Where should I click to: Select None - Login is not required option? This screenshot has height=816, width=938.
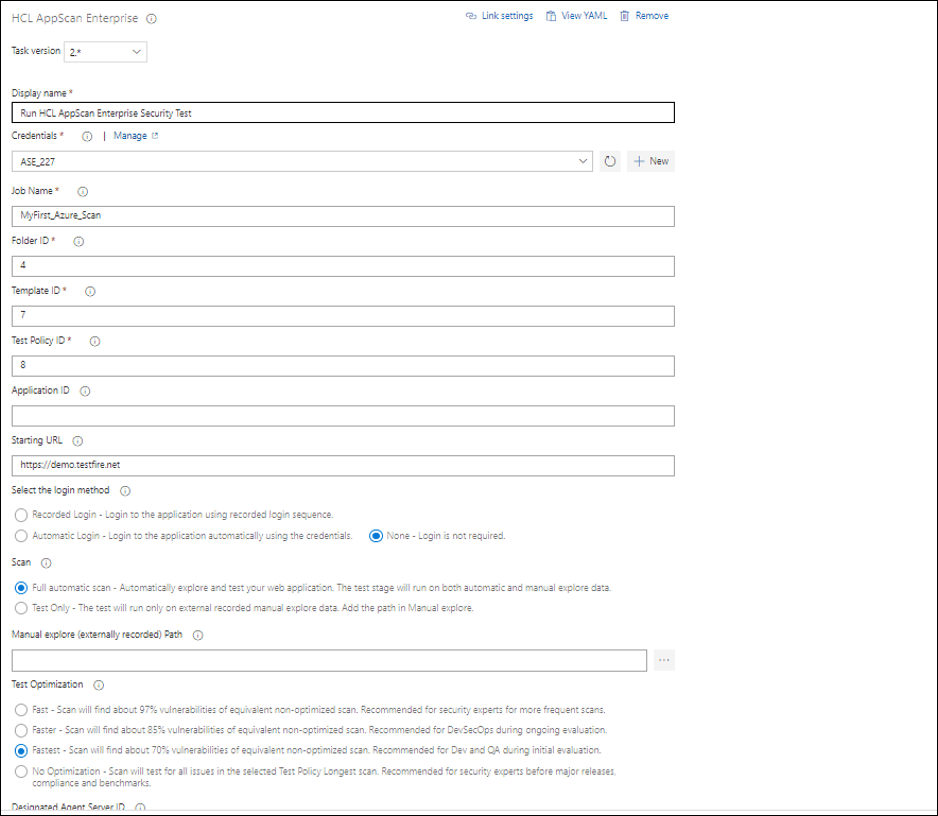click(x=376, y=536)
